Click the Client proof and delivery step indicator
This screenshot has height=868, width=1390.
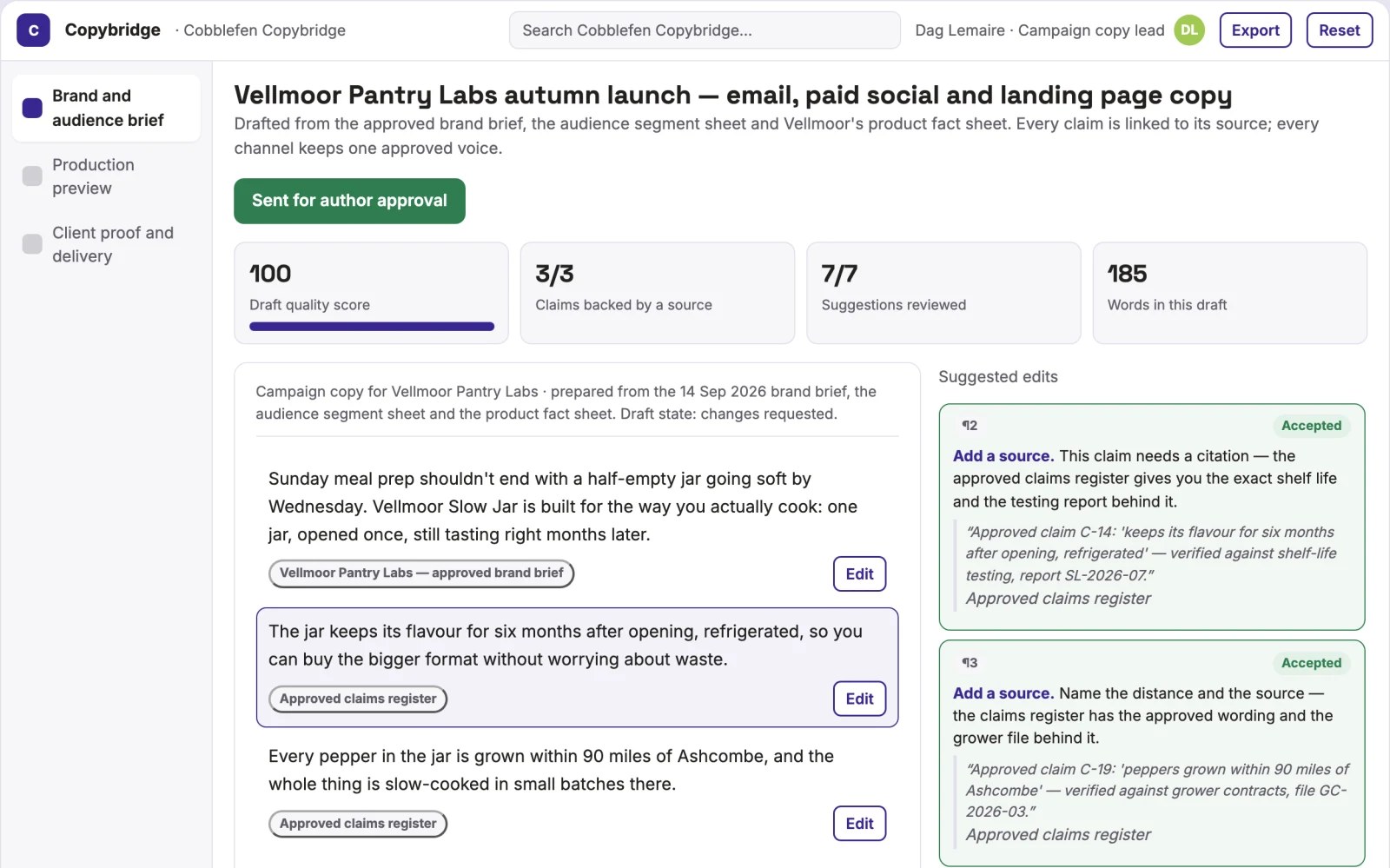32,244
